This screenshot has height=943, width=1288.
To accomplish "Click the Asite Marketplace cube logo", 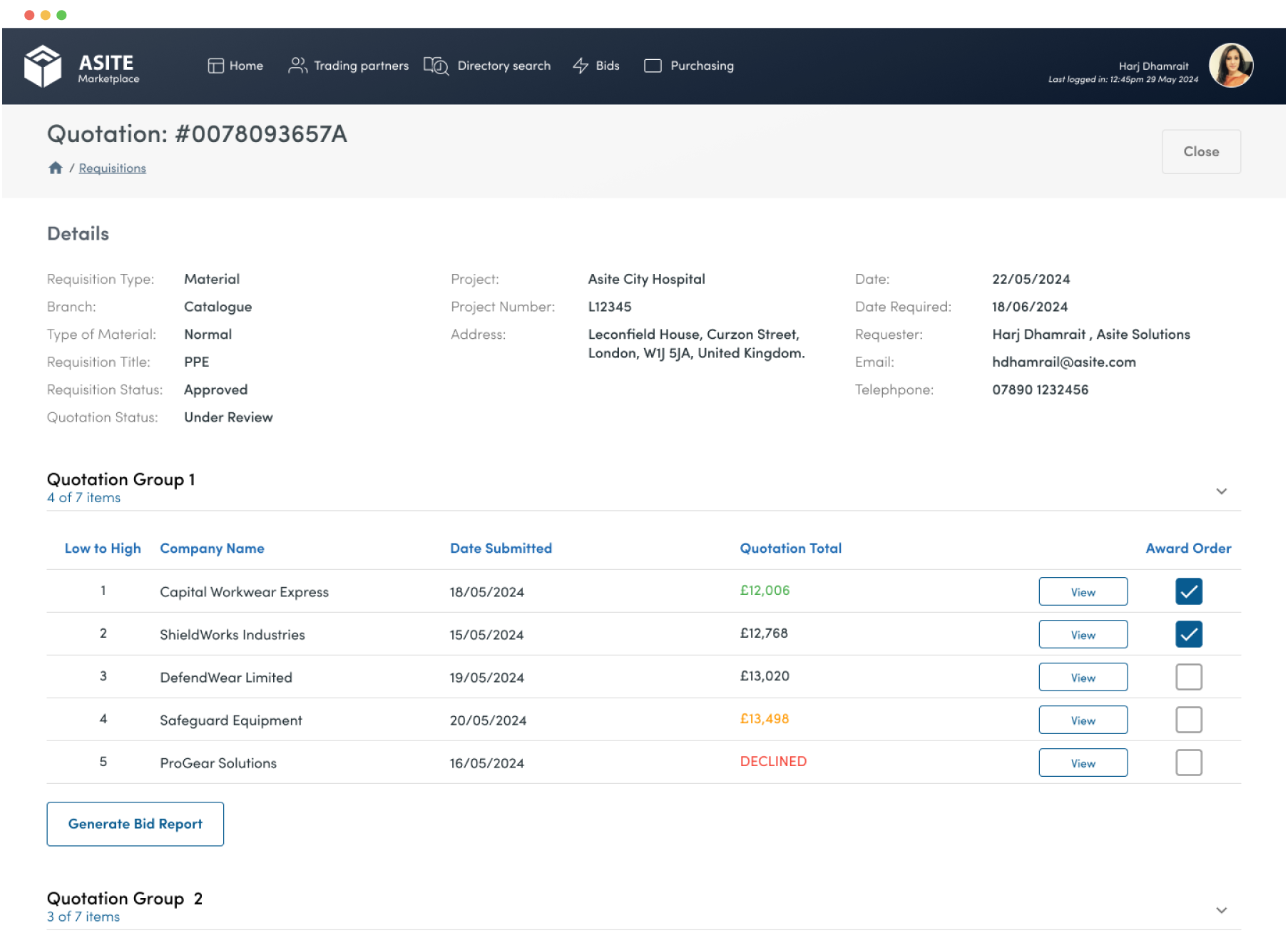I will pyautogui.click(x=43, y=66).
